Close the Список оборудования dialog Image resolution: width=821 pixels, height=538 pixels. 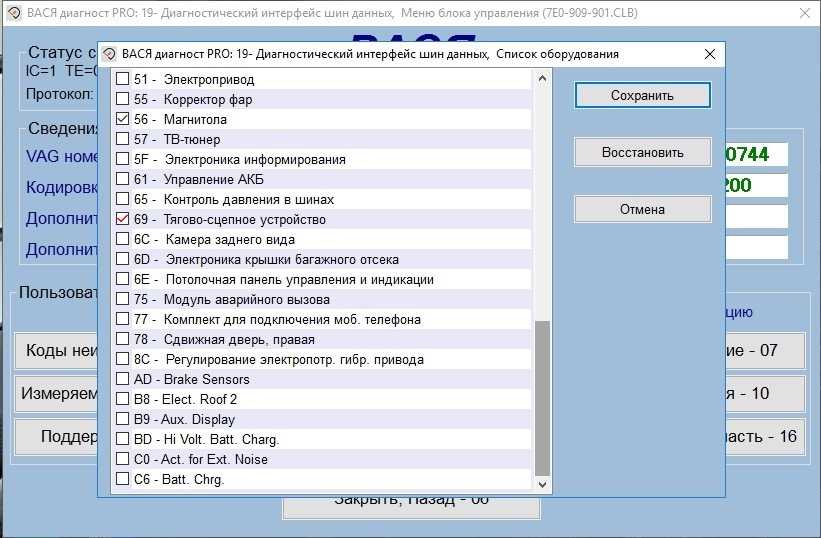[710, 54]
